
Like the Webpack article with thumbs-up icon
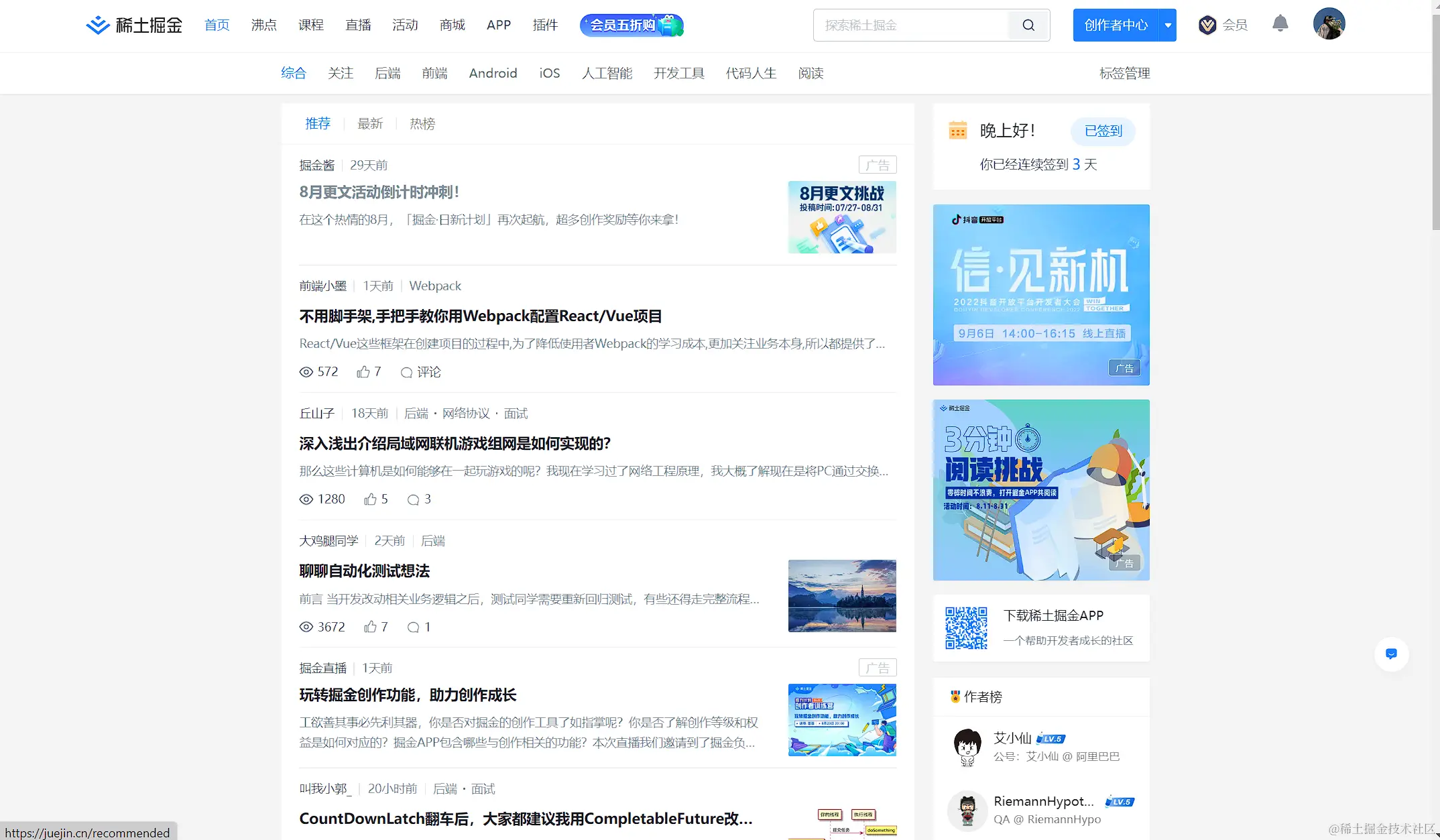363,372
